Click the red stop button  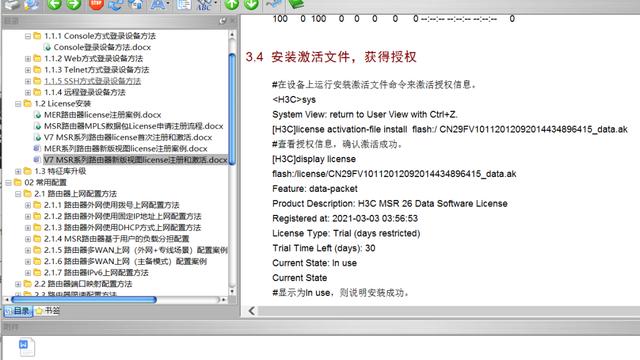[x=96, y=4]
